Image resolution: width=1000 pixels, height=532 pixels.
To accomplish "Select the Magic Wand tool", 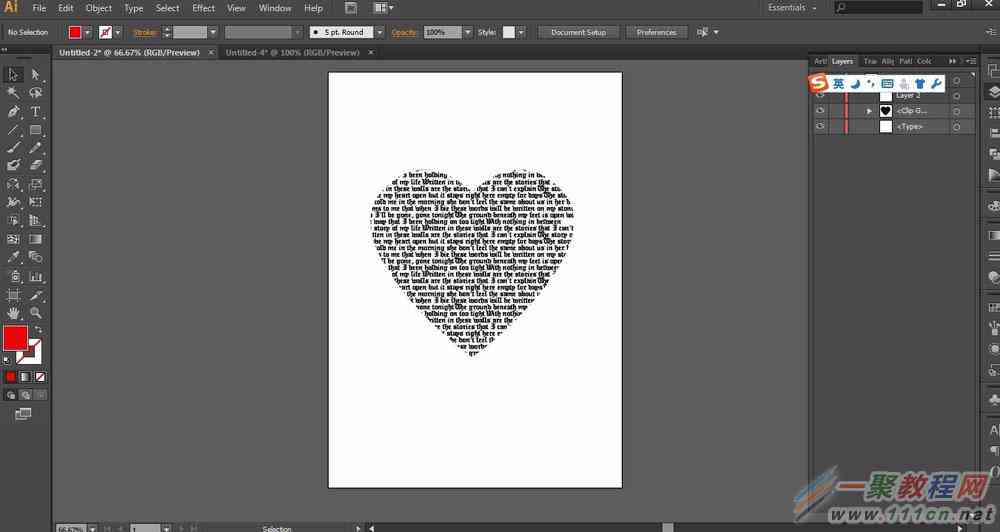I will pyautogui.click(x=13, y=93).
